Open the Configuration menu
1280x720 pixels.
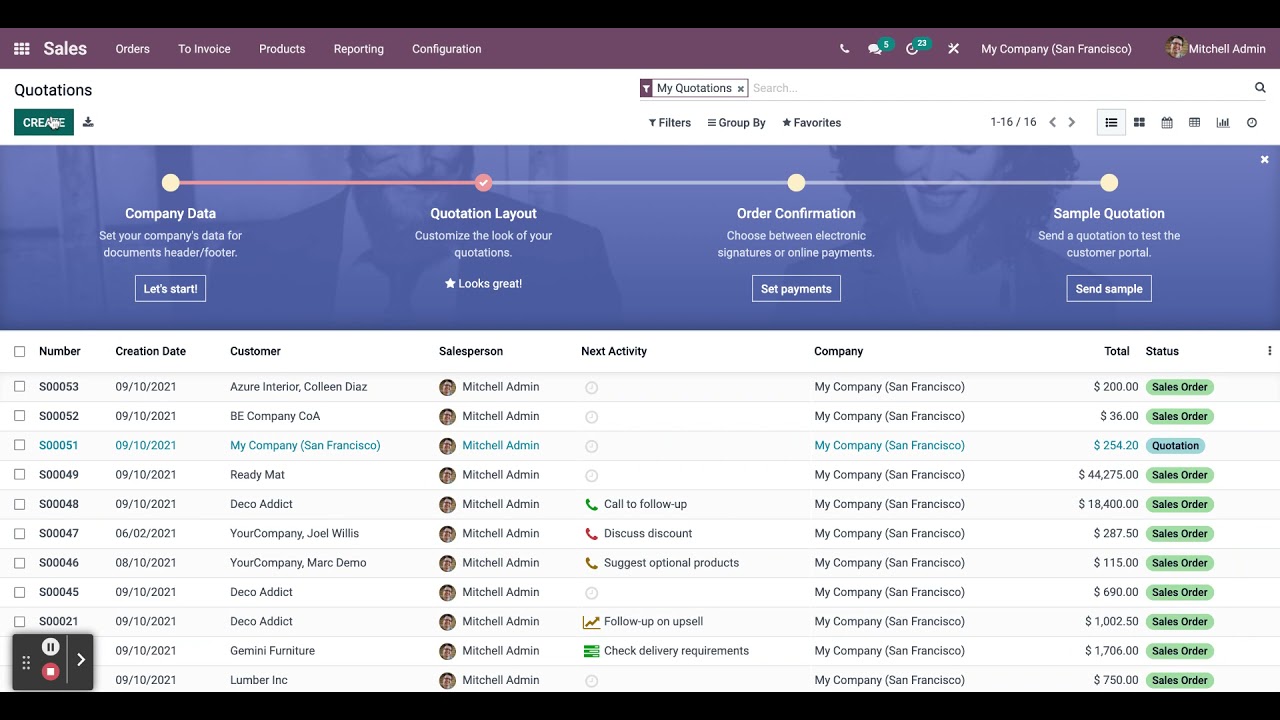coord(446,49)
